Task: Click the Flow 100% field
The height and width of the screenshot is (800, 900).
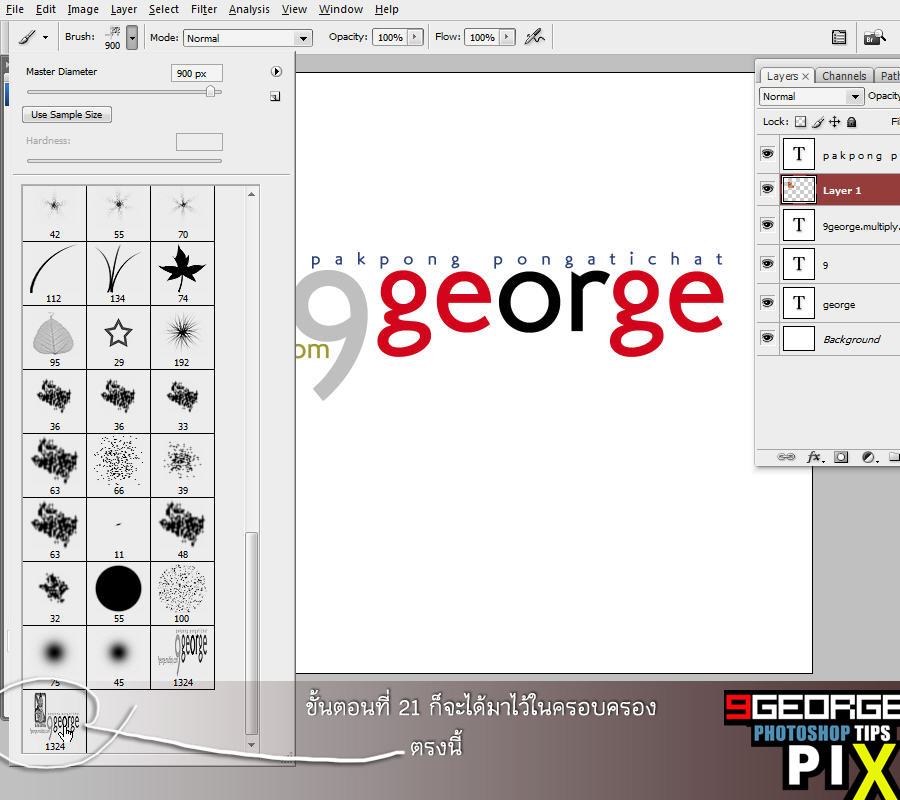Action: 482,37
